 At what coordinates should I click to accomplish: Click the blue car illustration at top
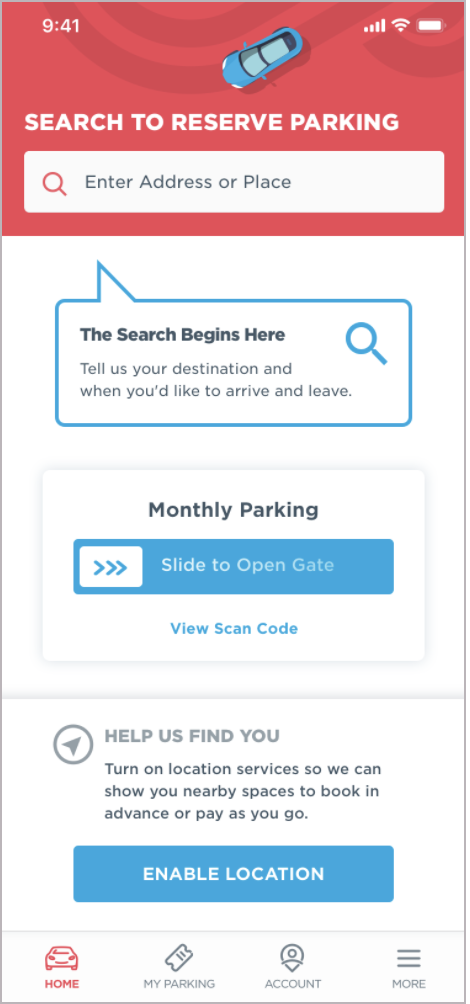pos(263,56)
